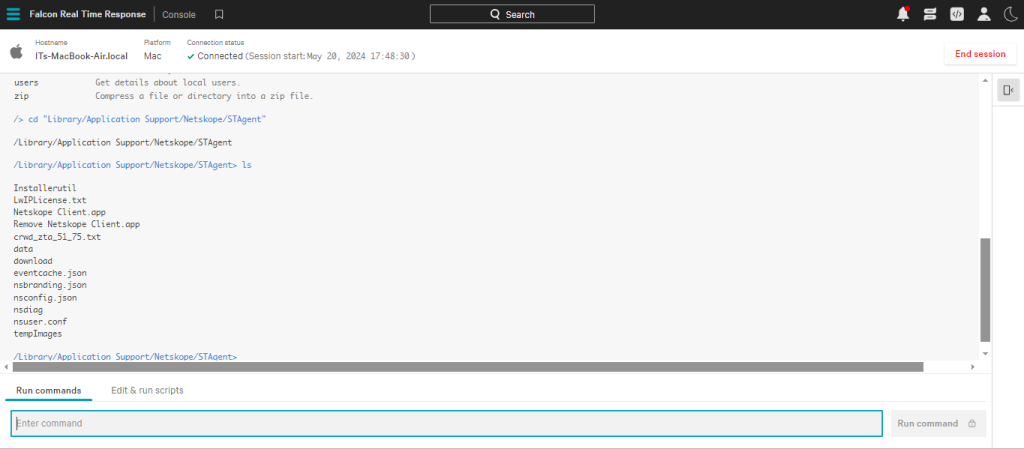Click the Console breadcrumb
This screenshot has height=449, width=1024.
pos(179,14)
